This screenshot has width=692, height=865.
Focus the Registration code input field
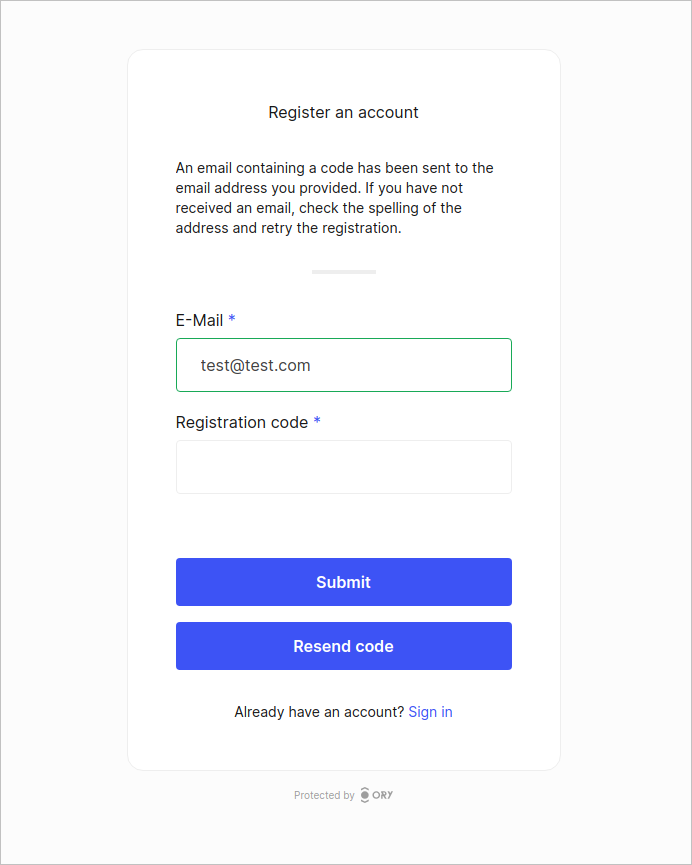tap(343, 467)
